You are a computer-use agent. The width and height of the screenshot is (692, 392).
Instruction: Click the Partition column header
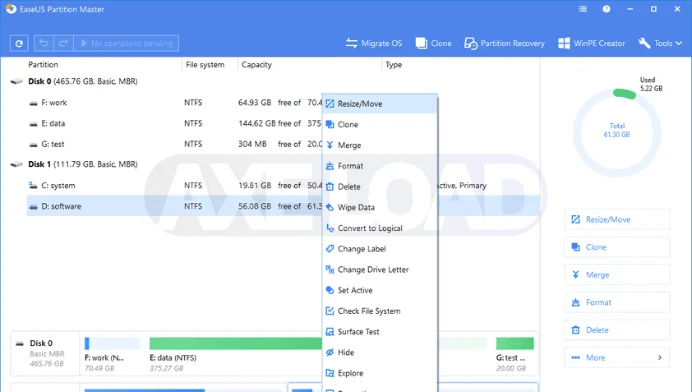tap(43, 64)
